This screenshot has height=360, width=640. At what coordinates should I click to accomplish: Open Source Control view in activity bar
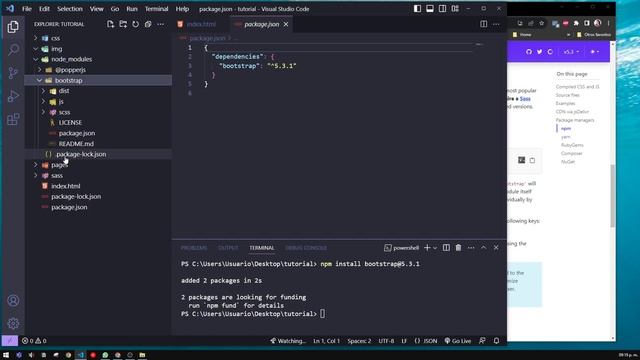click(13, 73)
